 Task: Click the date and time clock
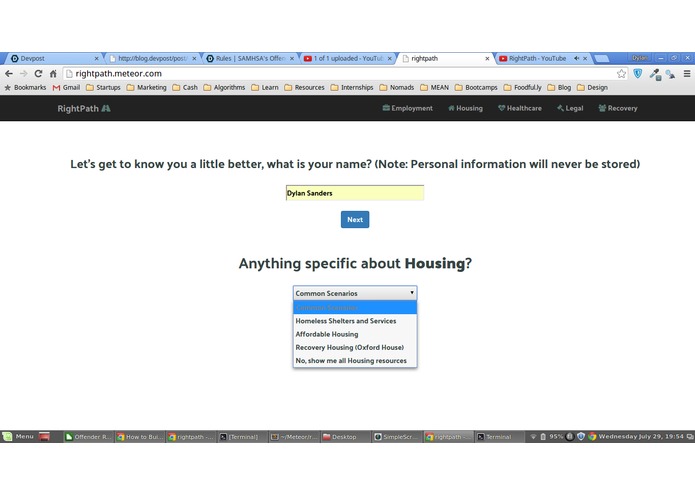click(641, 436)
